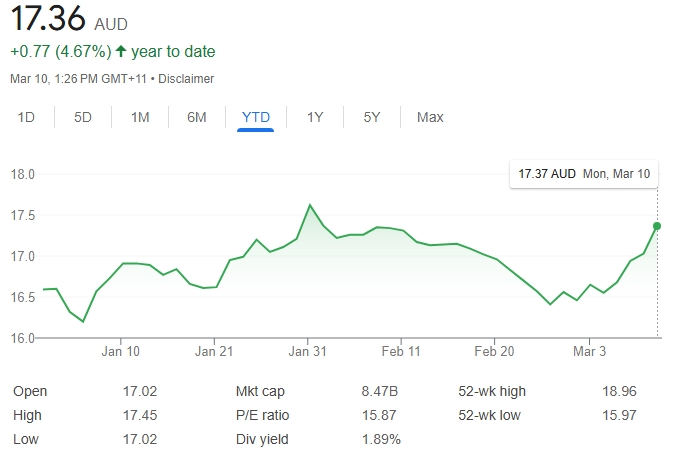
Task: Click the 17.36 stock price heading
Action: point(48,21)
